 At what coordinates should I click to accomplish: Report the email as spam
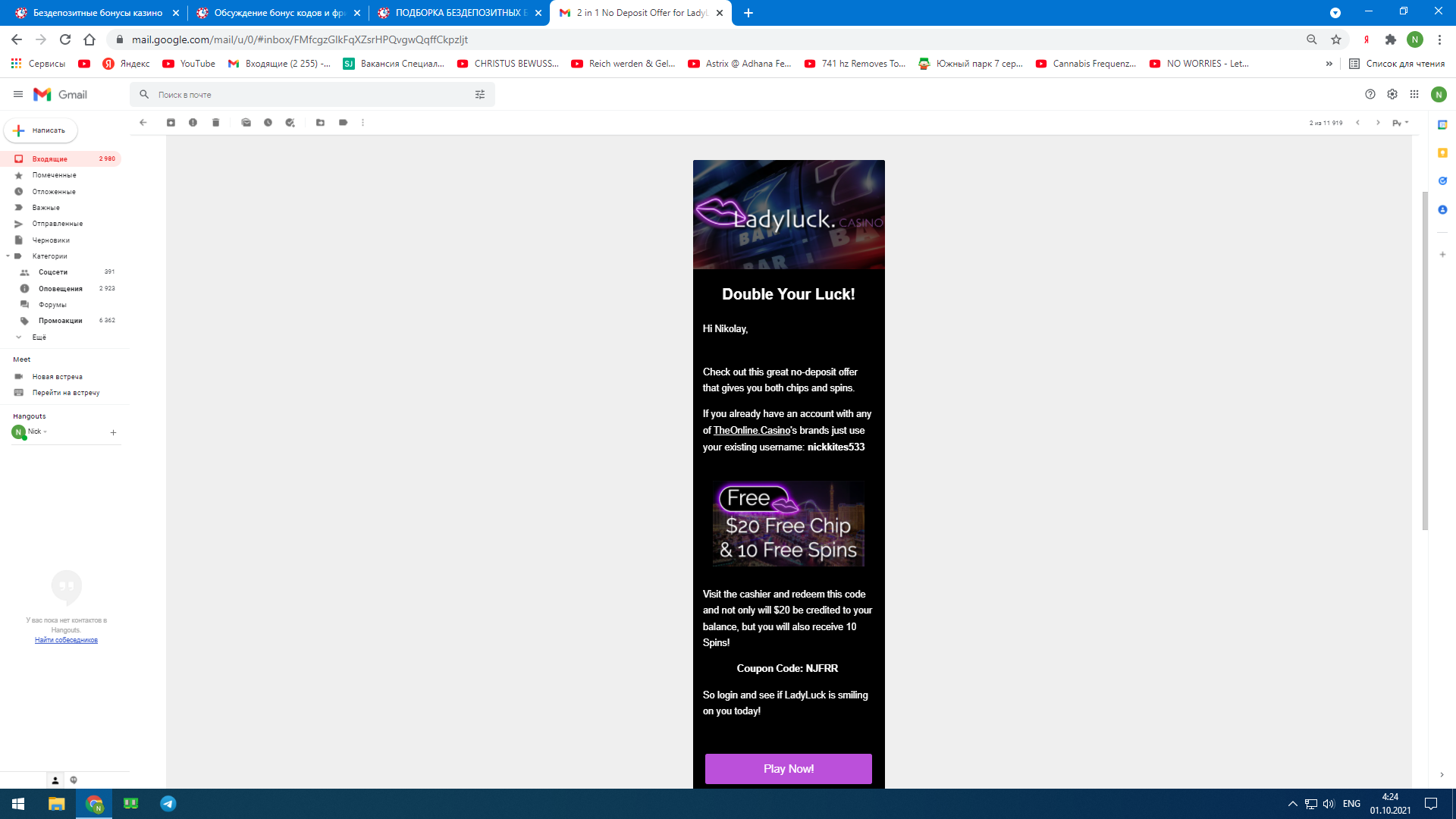193,123
